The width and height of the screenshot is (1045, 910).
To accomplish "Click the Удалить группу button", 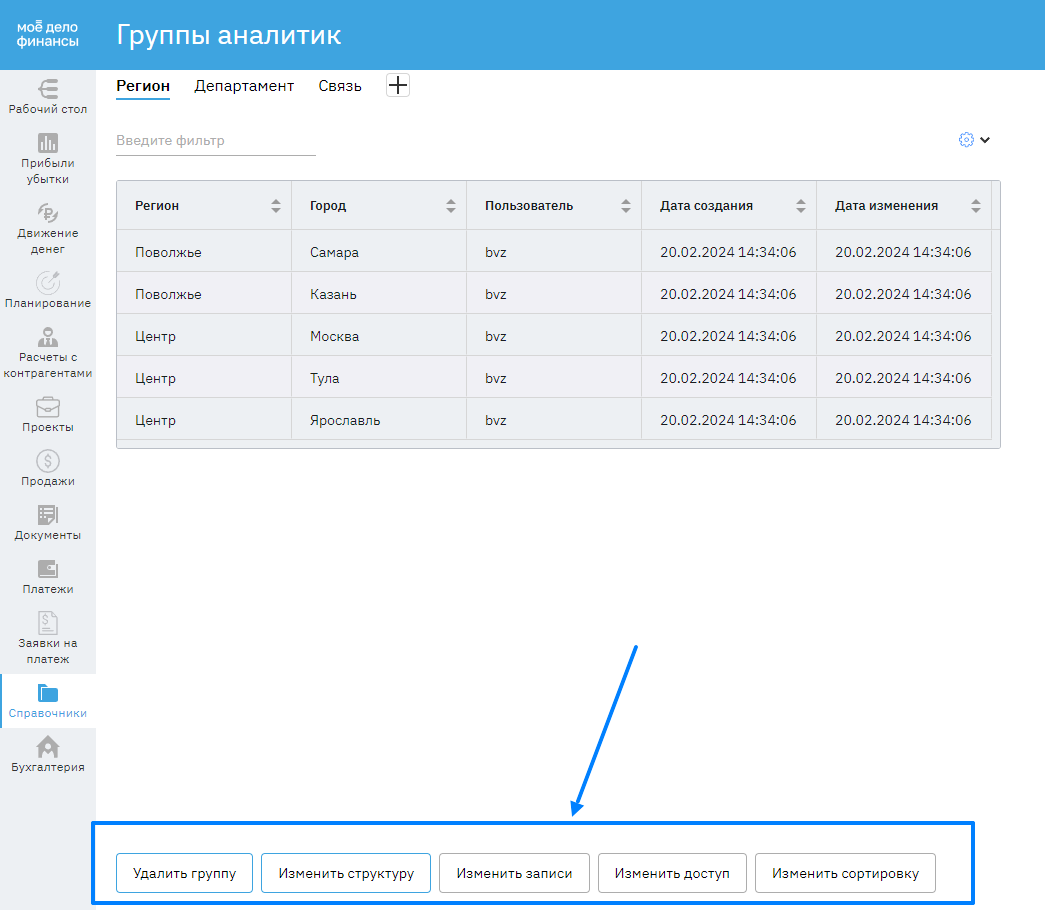I will (184, 873).
